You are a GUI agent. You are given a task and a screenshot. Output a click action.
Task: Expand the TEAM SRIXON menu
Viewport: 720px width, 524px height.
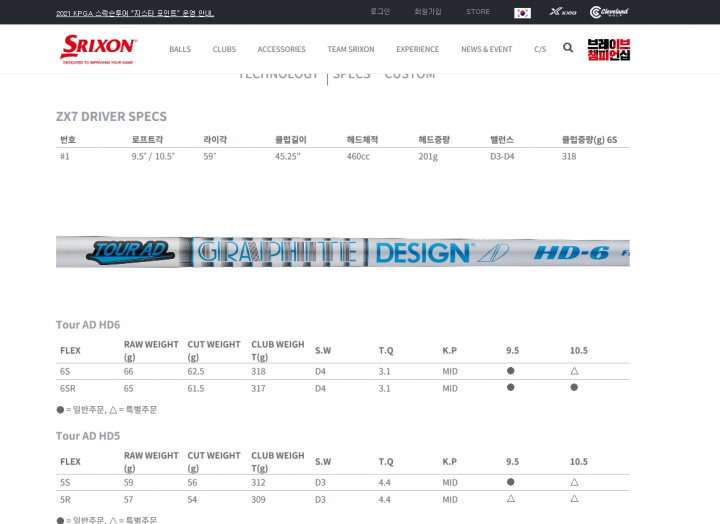pyautogui.click(x=351, y=49)
